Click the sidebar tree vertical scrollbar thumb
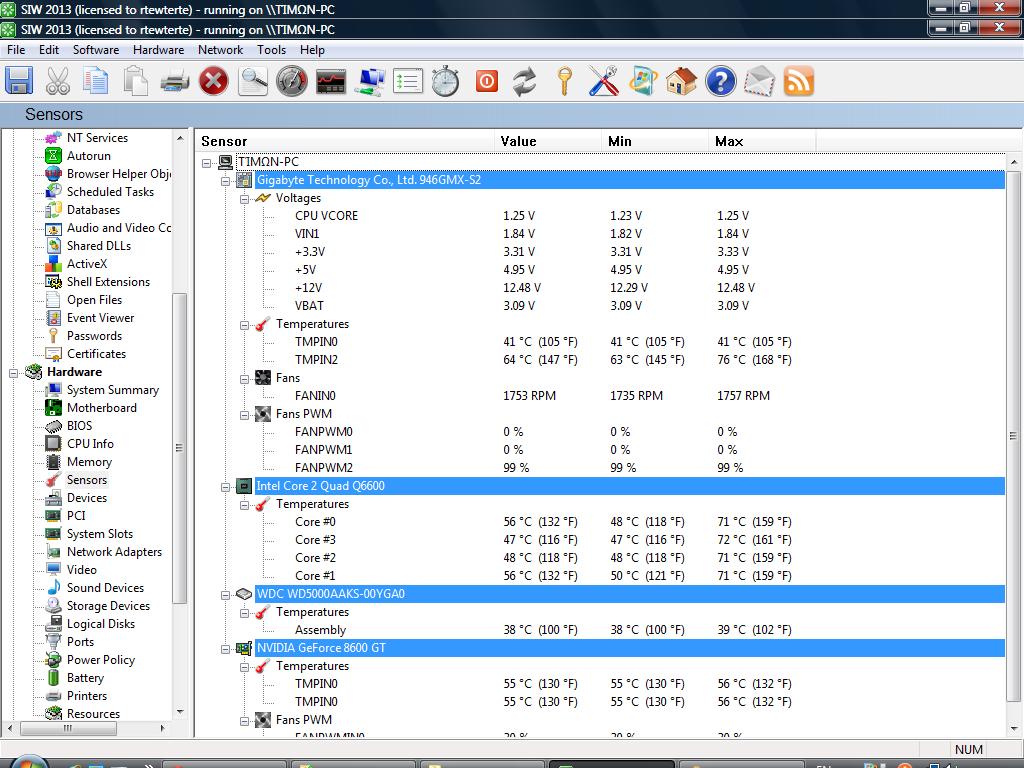Image resolution: width=1024 pixels, height=768 pixels. click(x=180, y=449)
